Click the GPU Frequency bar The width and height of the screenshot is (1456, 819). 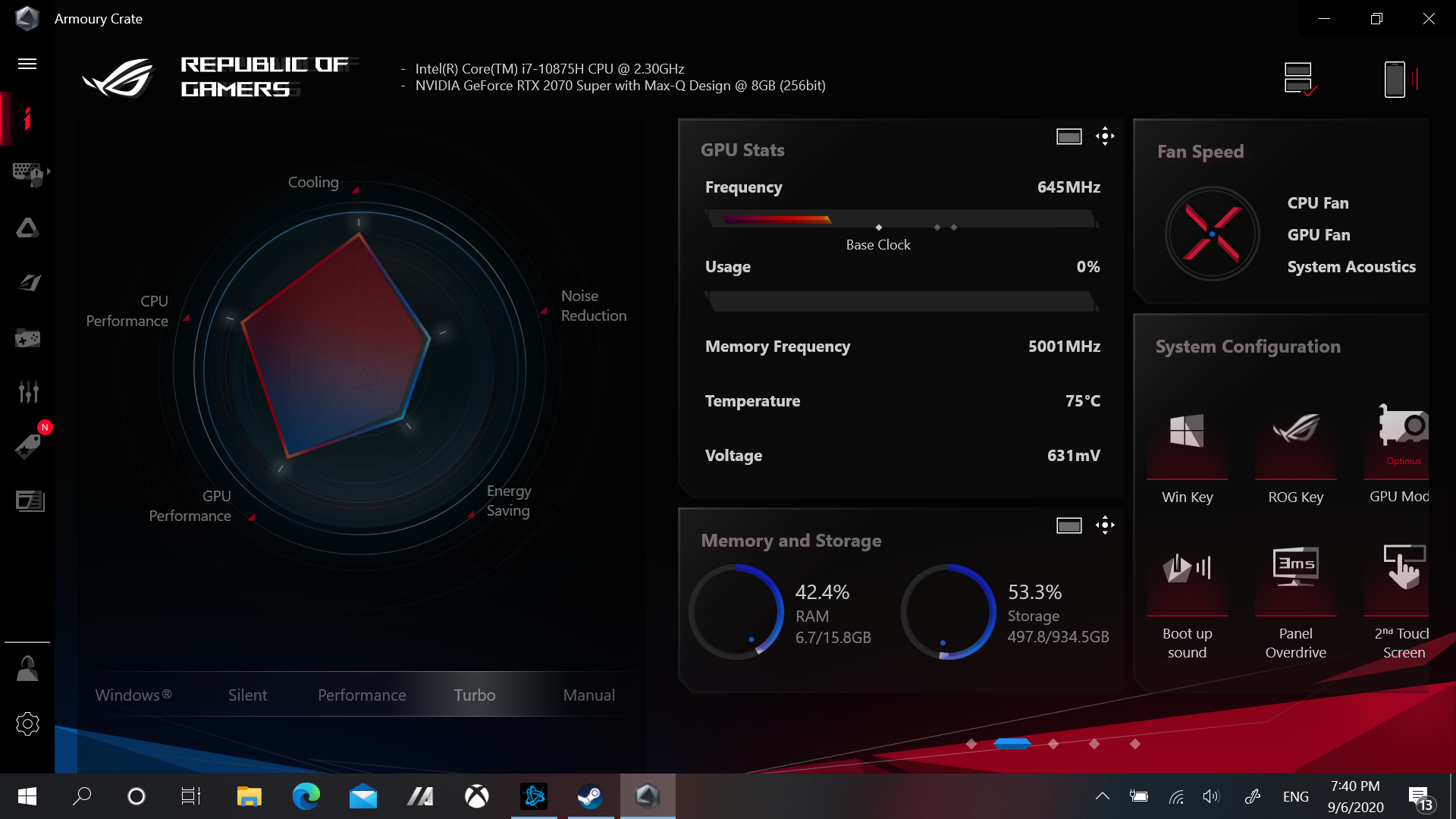click(x=902, y=218)
